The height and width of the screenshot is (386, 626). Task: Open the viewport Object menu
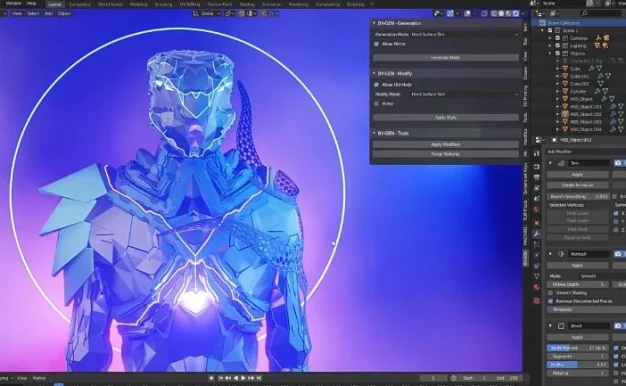tap(64, 13)
